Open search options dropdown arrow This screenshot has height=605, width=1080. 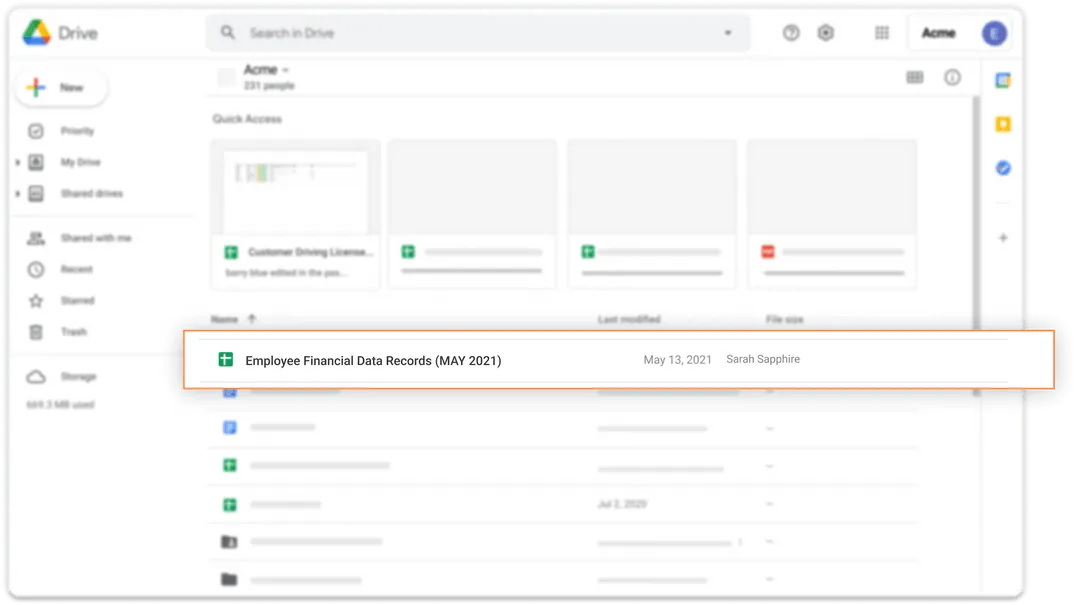click(727, 32)
